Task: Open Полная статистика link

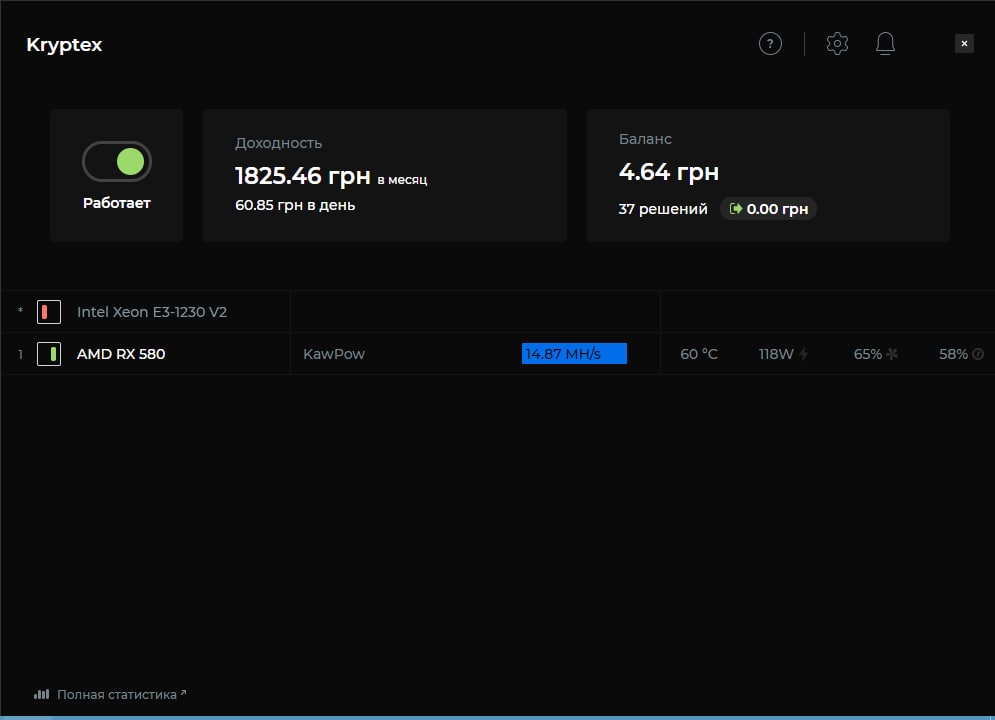Action: click(x=117, y=695)
